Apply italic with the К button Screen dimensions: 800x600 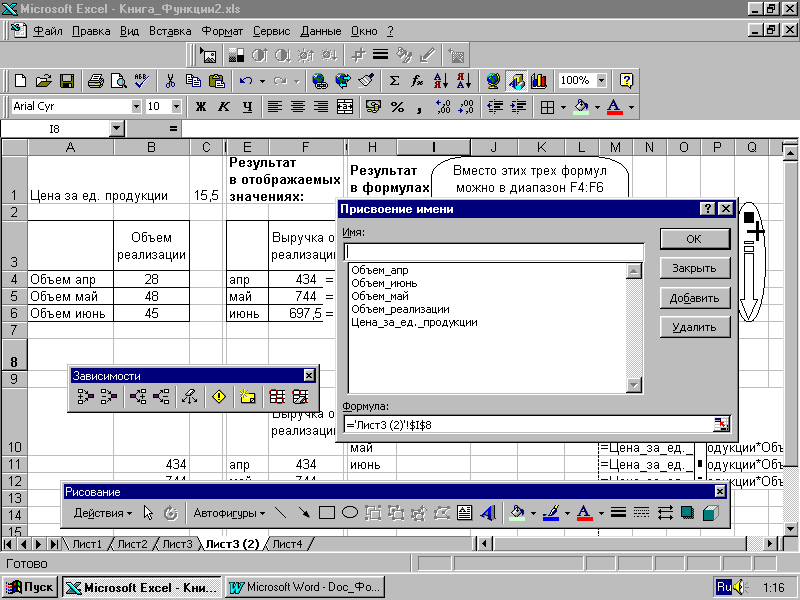pos(224,107)
